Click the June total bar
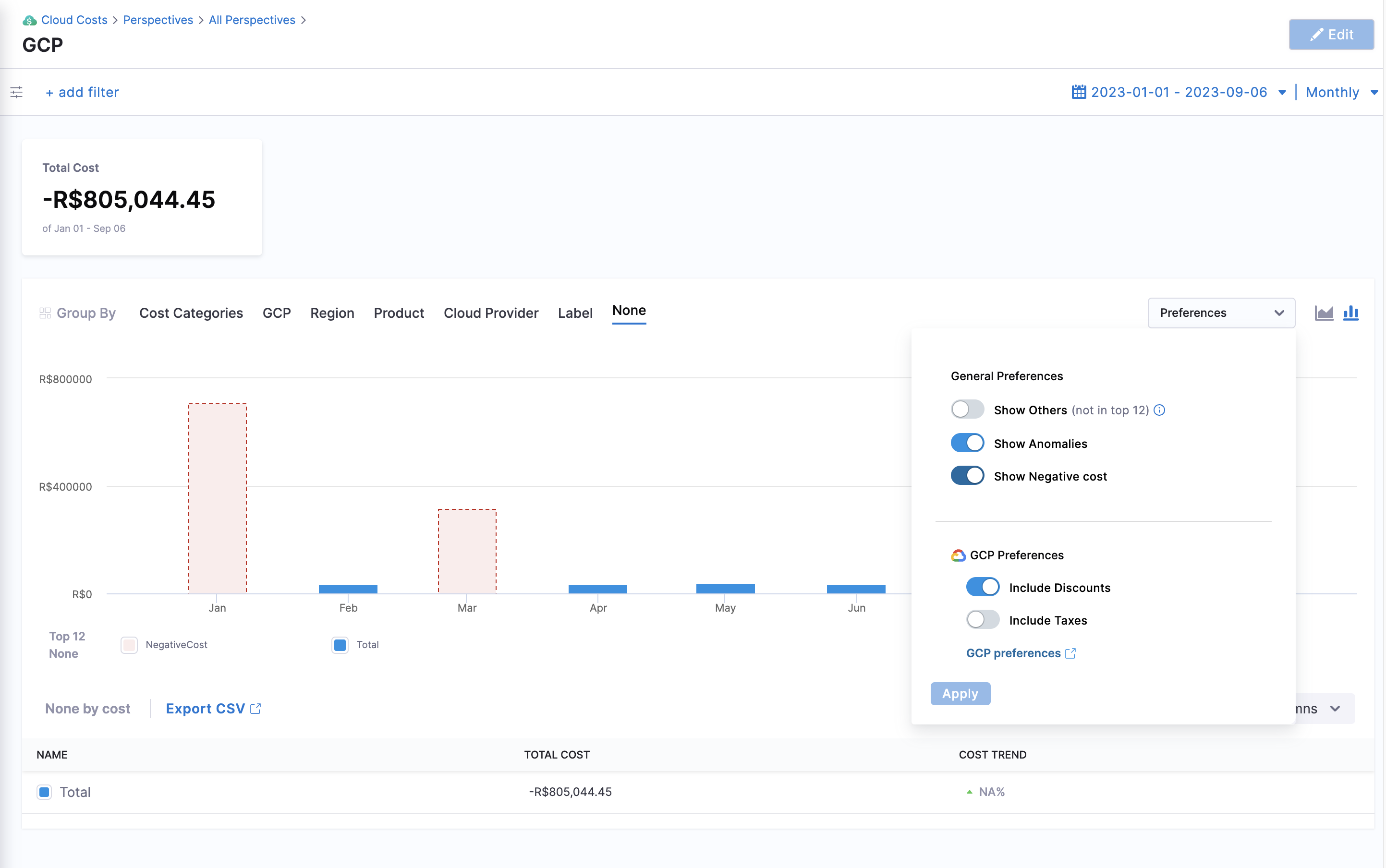 tap(855, 589)
